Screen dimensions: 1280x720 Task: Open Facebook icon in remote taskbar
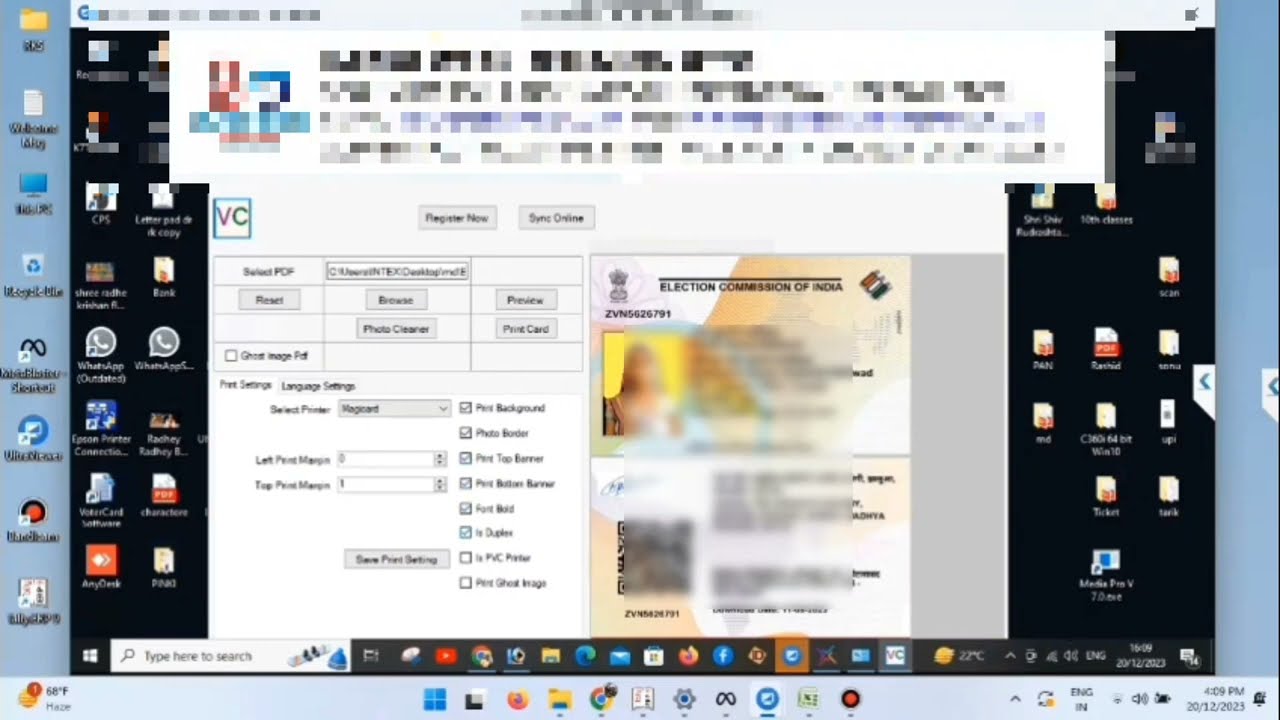click(723, 656)
